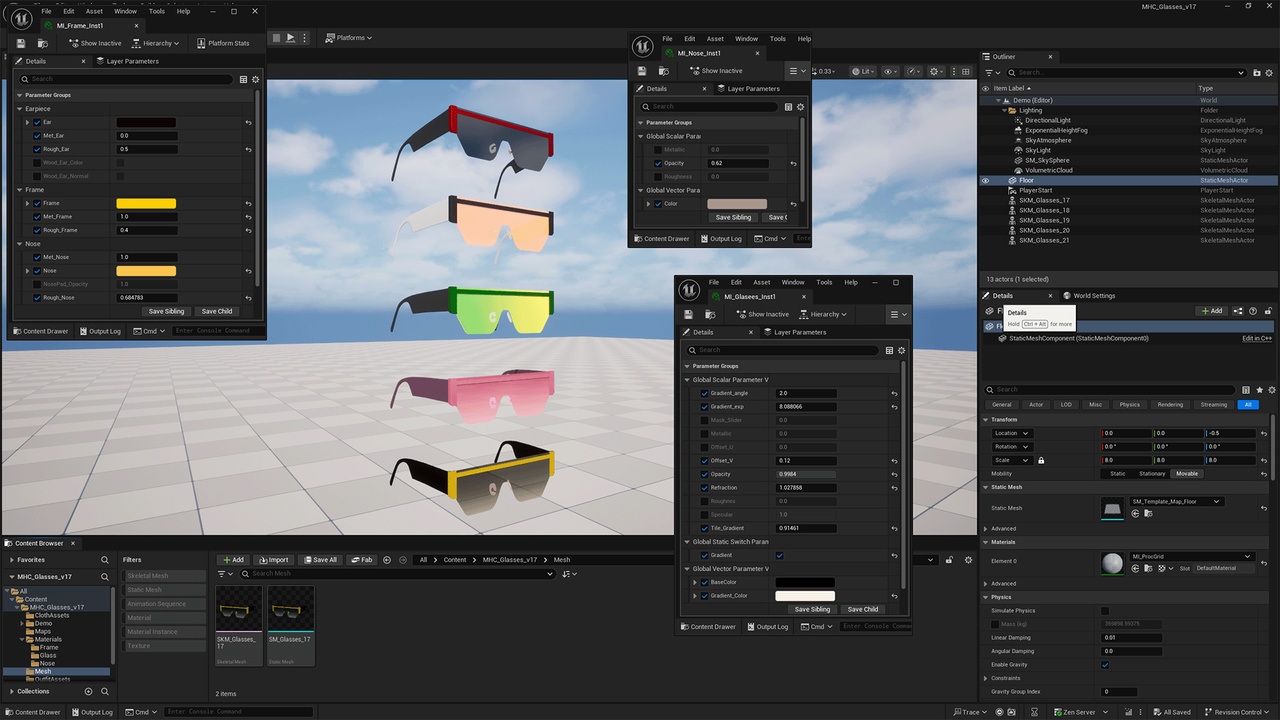Image resolution: width=1280 pixels, height=720 pixels.
Task: Enable NosePad_Opacity override checkbox
Action: tap(37, 284)
